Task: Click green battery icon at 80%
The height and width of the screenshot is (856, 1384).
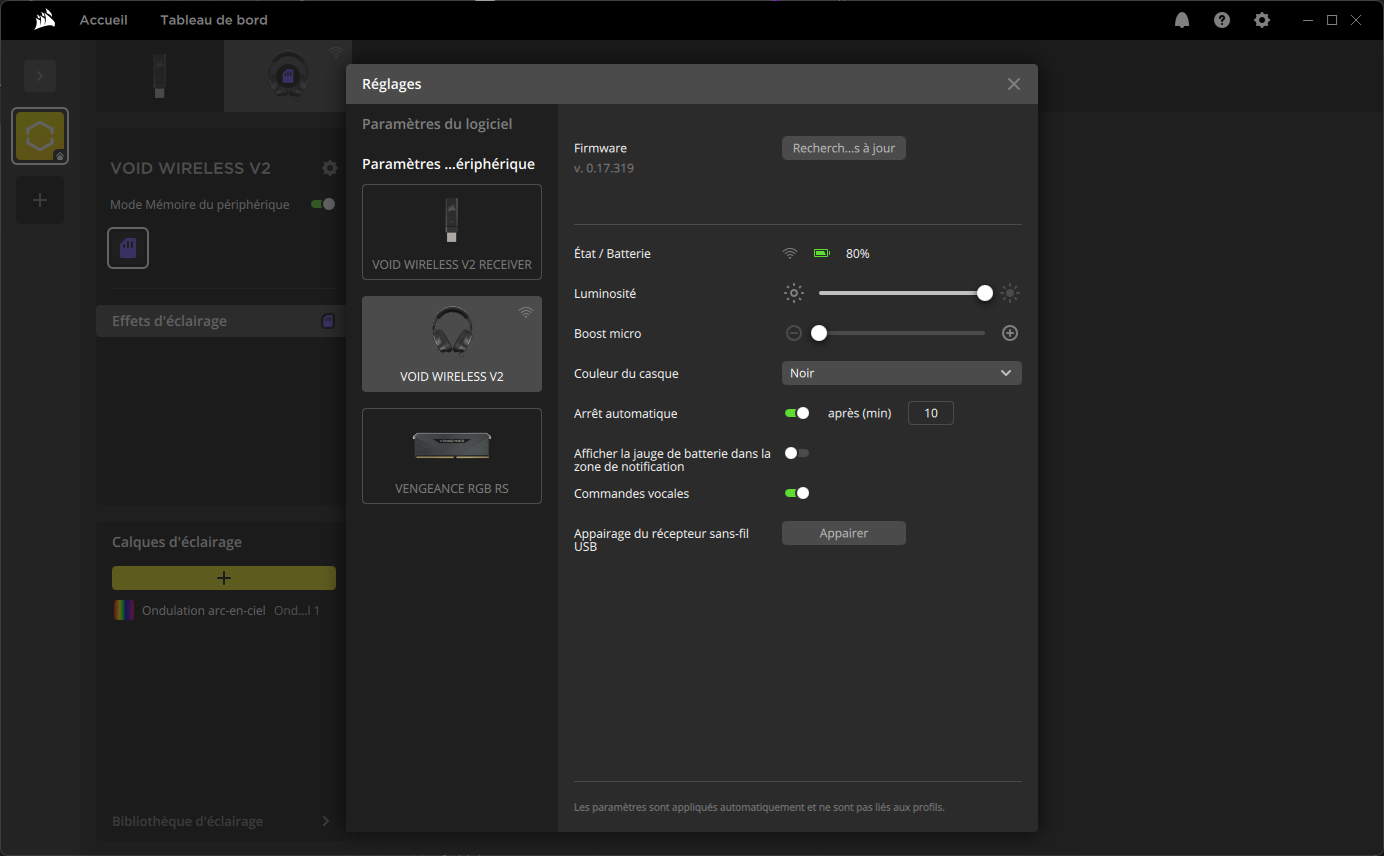Action: coord(822,254)
